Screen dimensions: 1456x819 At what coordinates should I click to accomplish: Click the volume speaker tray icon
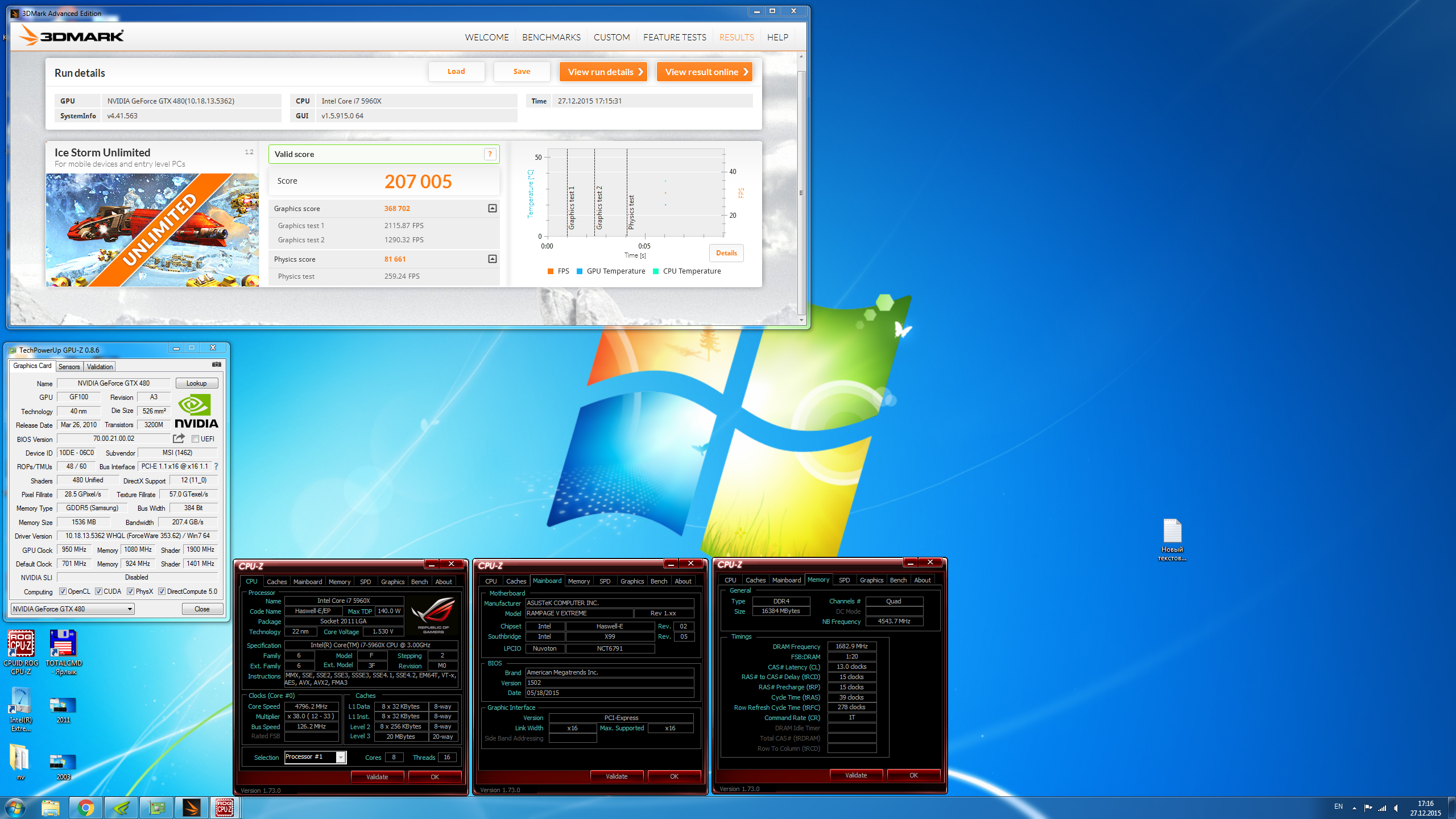pyautogui.click(x=1396, y=808)
